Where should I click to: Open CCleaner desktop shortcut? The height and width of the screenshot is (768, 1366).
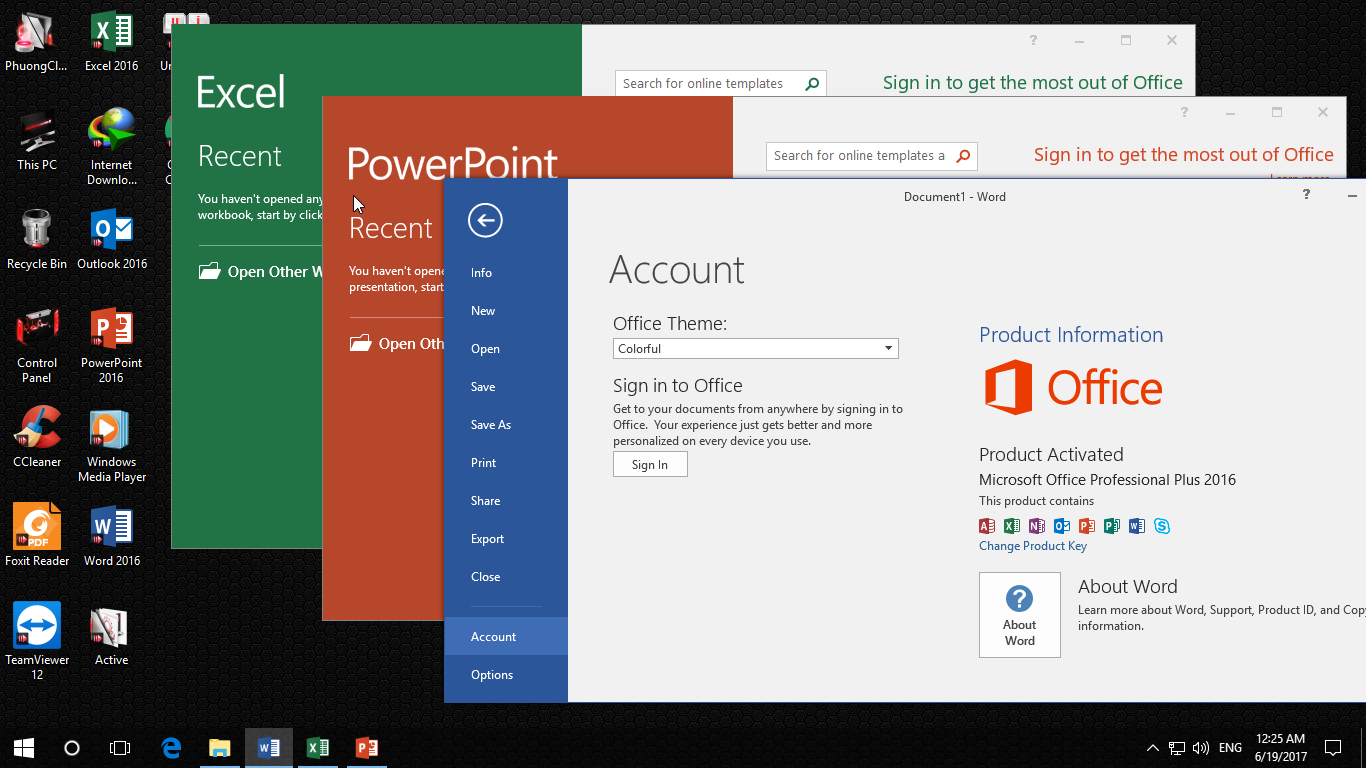[x=37, y=438]
